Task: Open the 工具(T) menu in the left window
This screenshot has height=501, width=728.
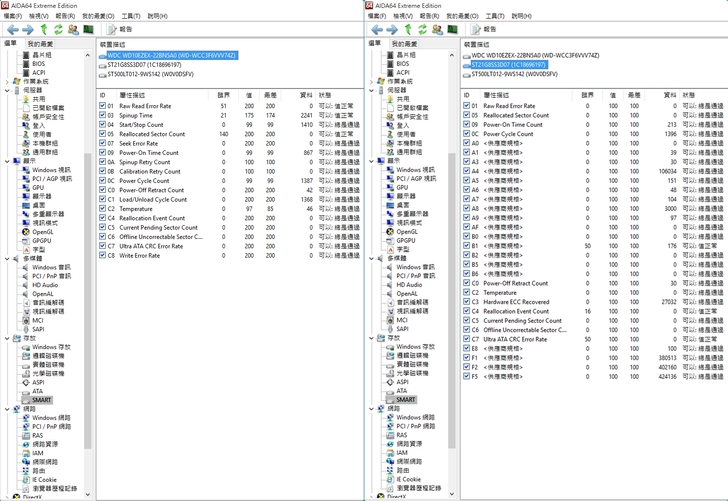Action: click(130, 16)
